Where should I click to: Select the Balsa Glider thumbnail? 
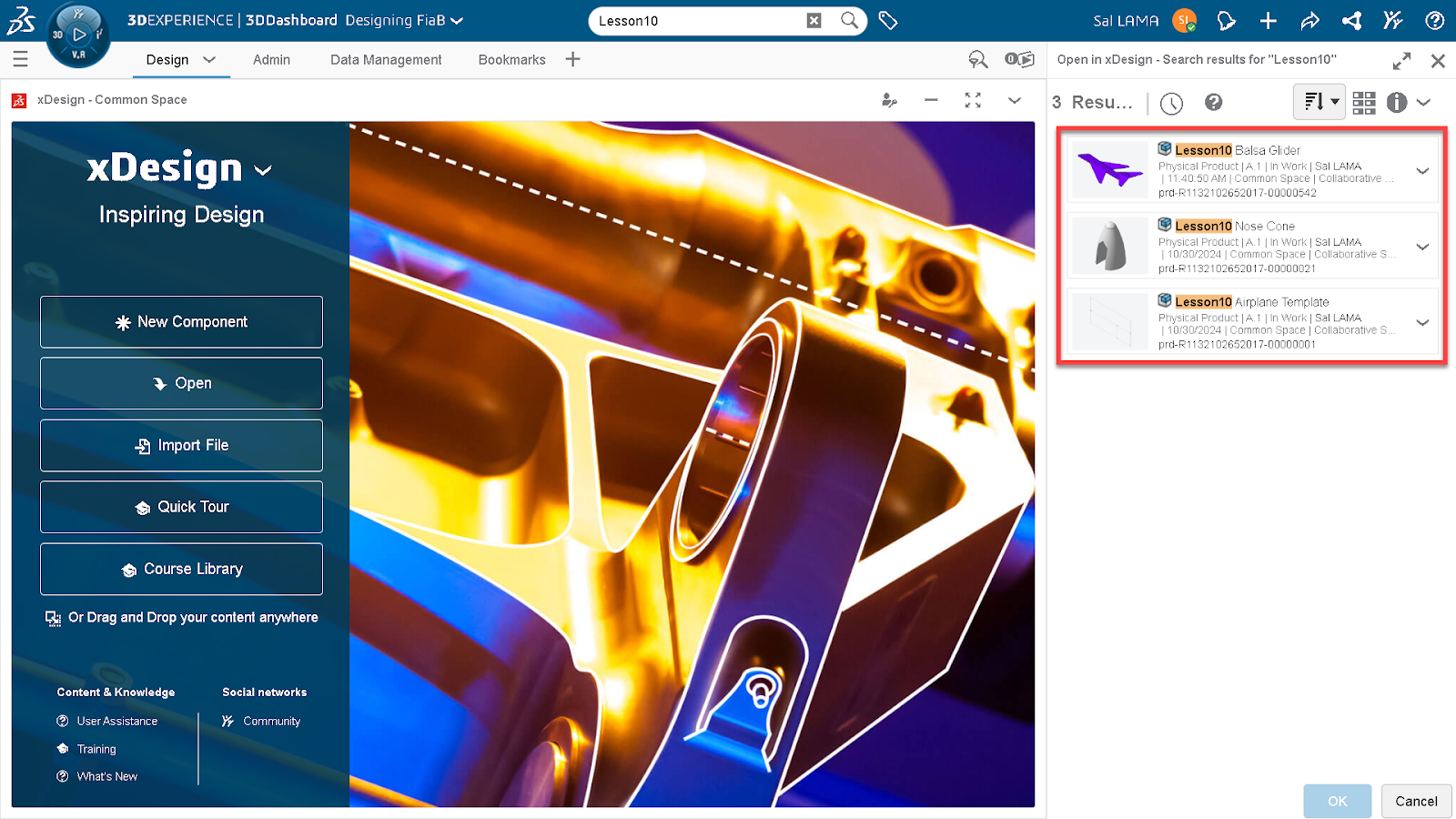coord(1109,170)
